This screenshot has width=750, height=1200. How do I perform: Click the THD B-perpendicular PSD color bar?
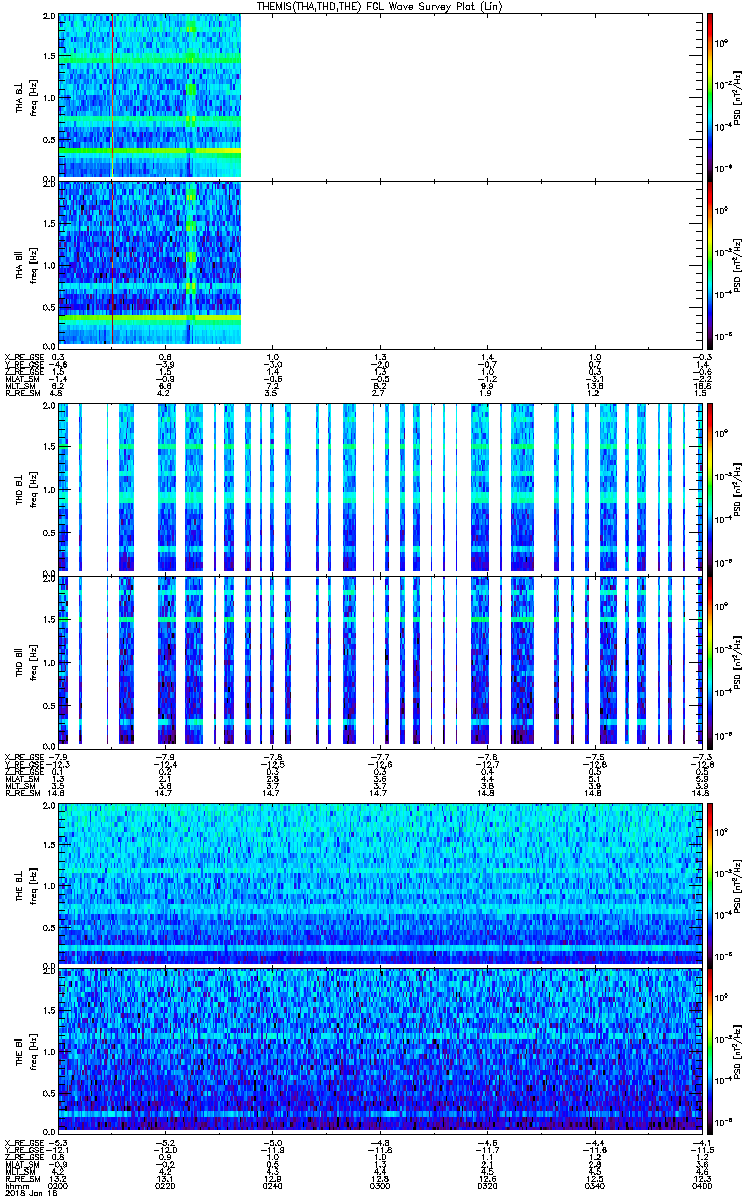click(709, 488)
